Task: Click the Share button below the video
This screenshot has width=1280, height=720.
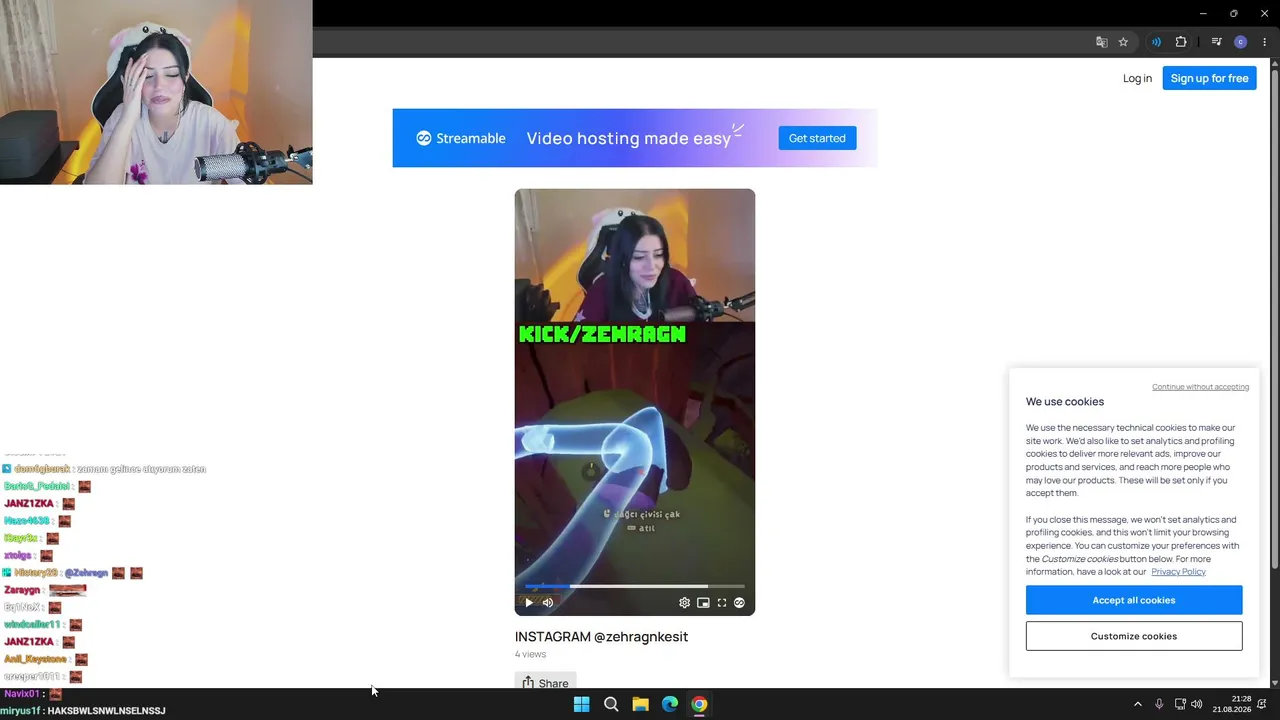Action: 546,683
